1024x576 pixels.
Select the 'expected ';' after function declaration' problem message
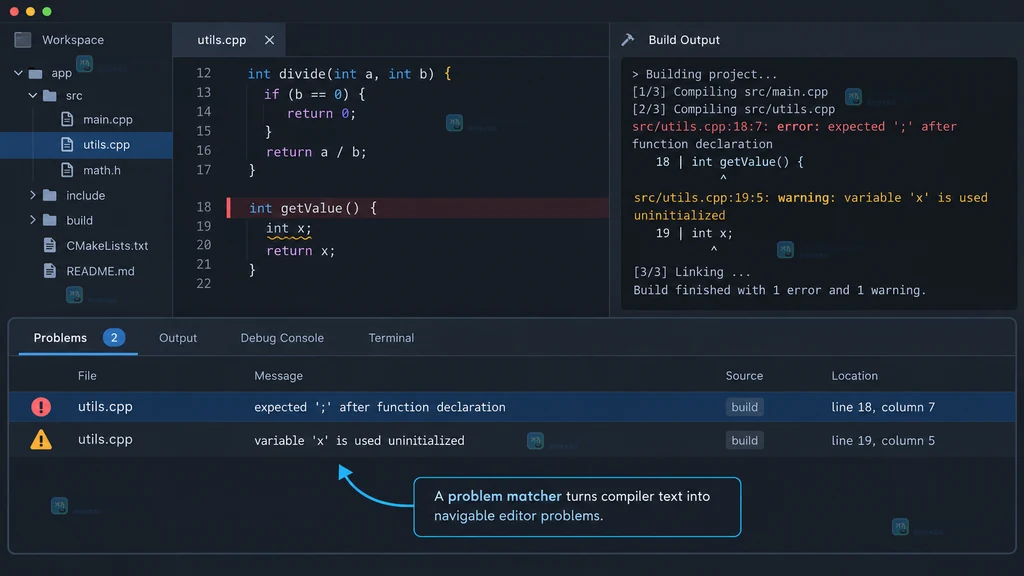[380, 407]
